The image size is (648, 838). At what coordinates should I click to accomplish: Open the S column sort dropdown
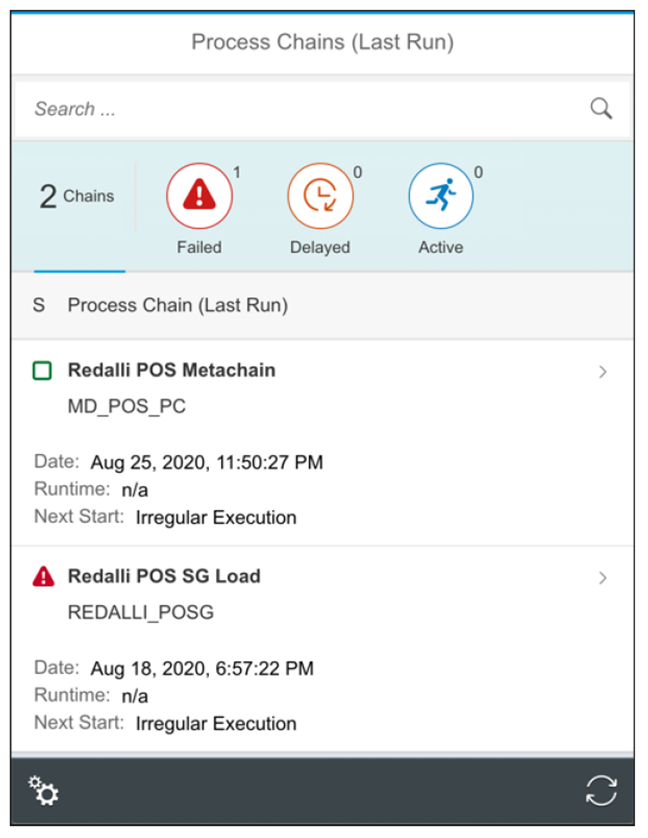41,305
